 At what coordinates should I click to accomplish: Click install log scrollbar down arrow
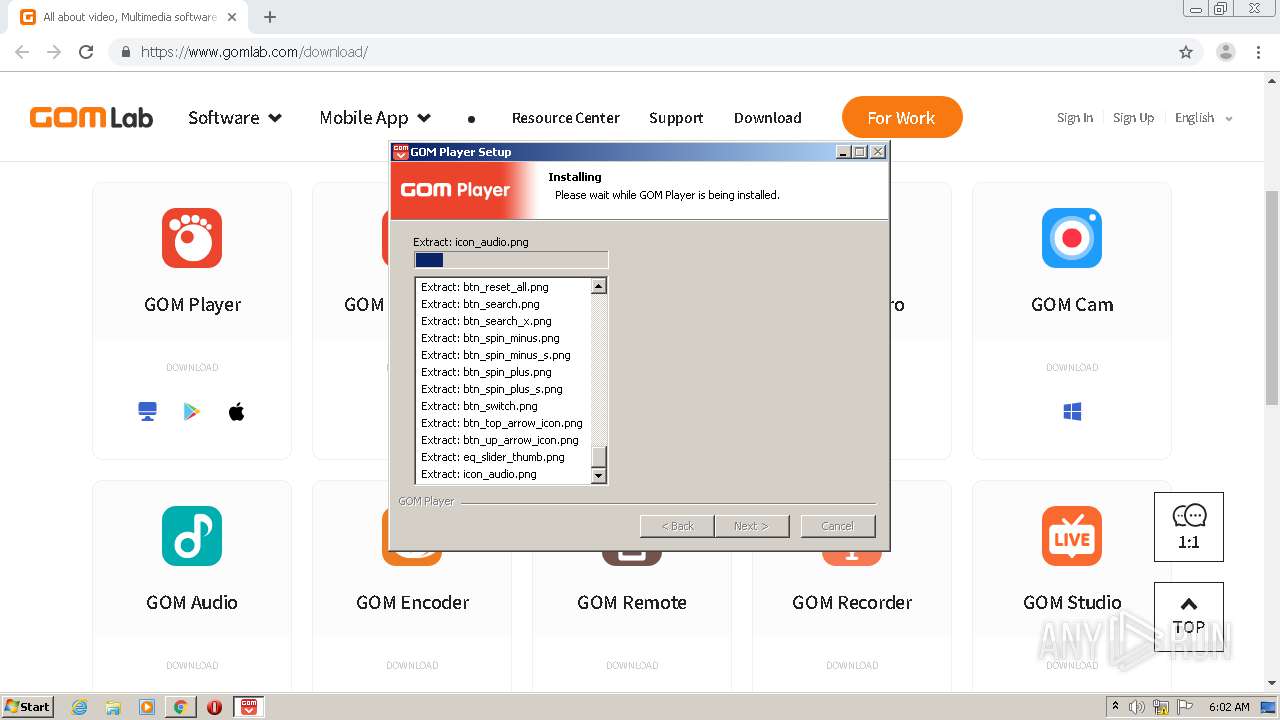(x=599, y=476)
